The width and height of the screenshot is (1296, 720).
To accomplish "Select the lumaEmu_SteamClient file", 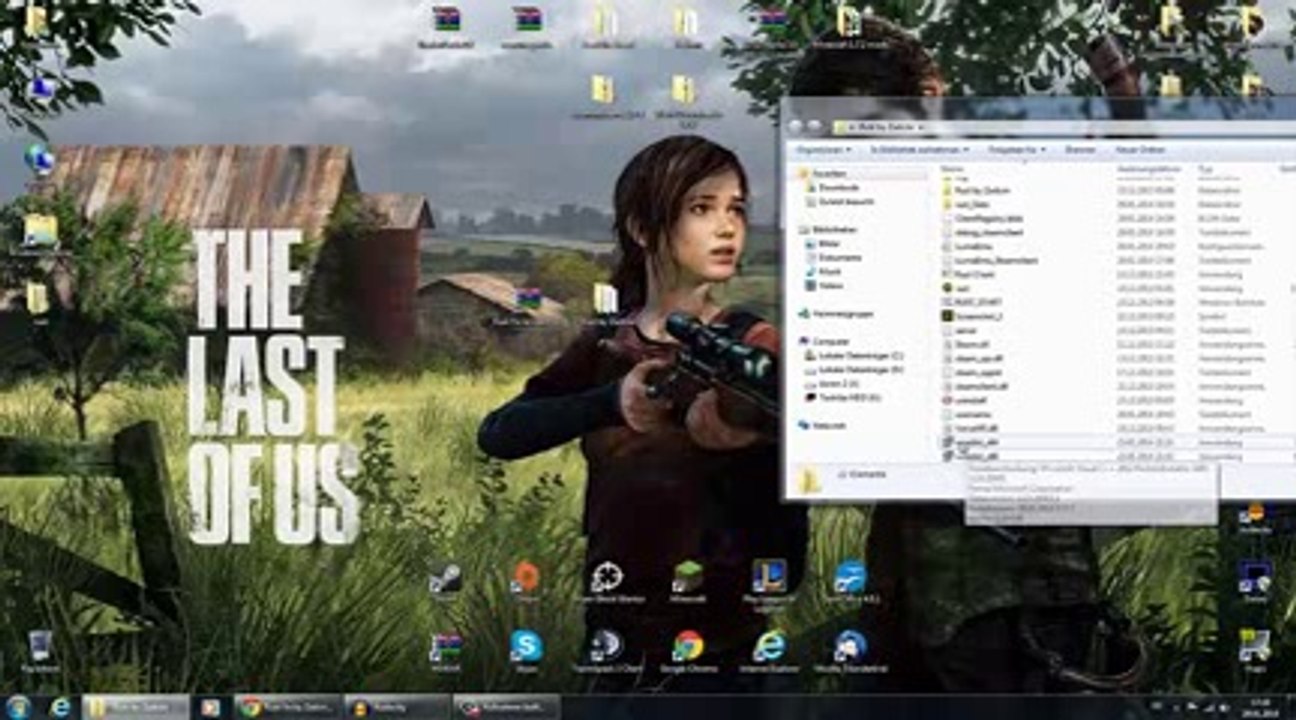I will (x=991, y=259).
